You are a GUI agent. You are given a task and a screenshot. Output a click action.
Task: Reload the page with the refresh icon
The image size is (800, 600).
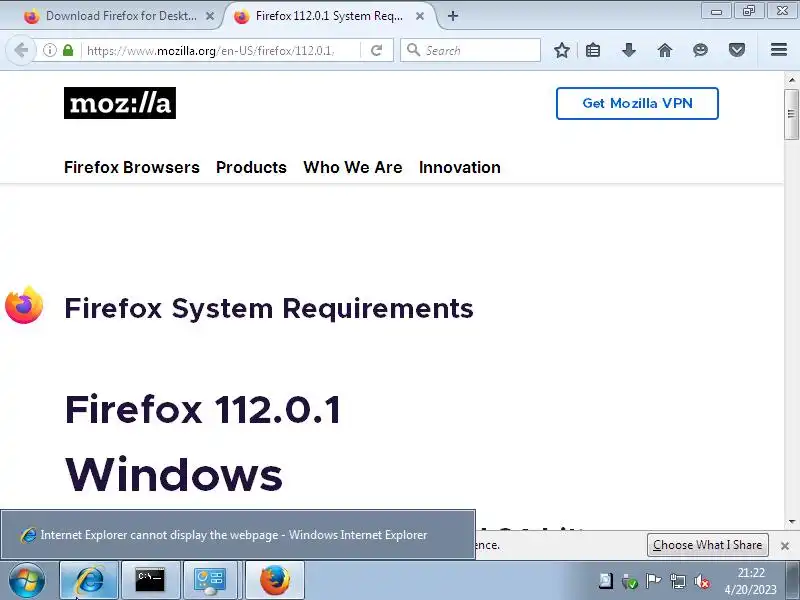(x=377, y=50)
